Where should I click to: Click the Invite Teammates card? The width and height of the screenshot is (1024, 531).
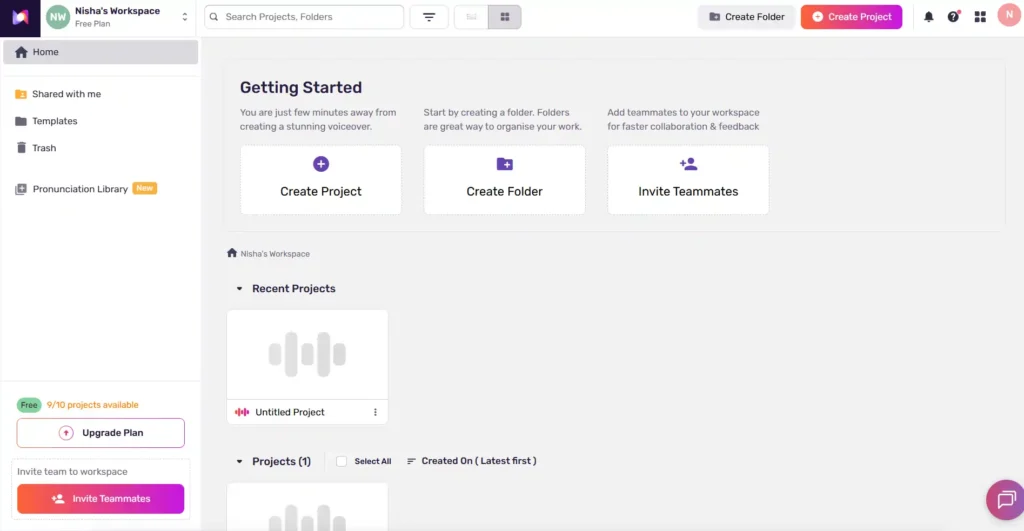click(x=688, y=180)
